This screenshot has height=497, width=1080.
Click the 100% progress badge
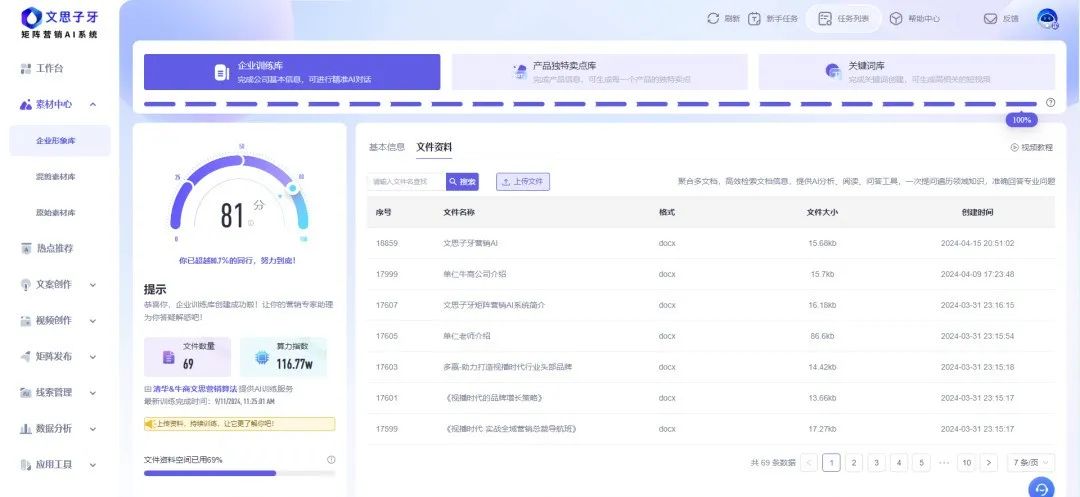pos(1022,120)
